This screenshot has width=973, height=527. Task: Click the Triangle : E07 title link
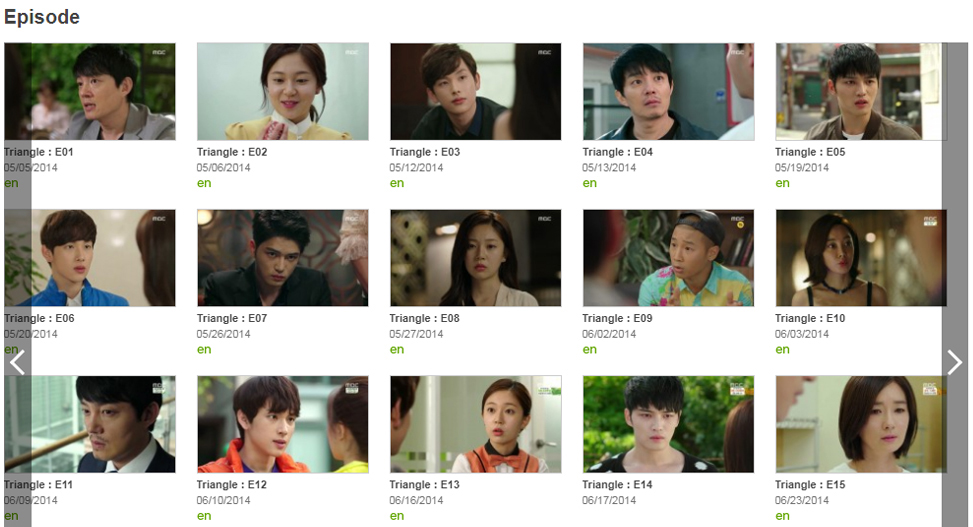(x=232, y=318)
